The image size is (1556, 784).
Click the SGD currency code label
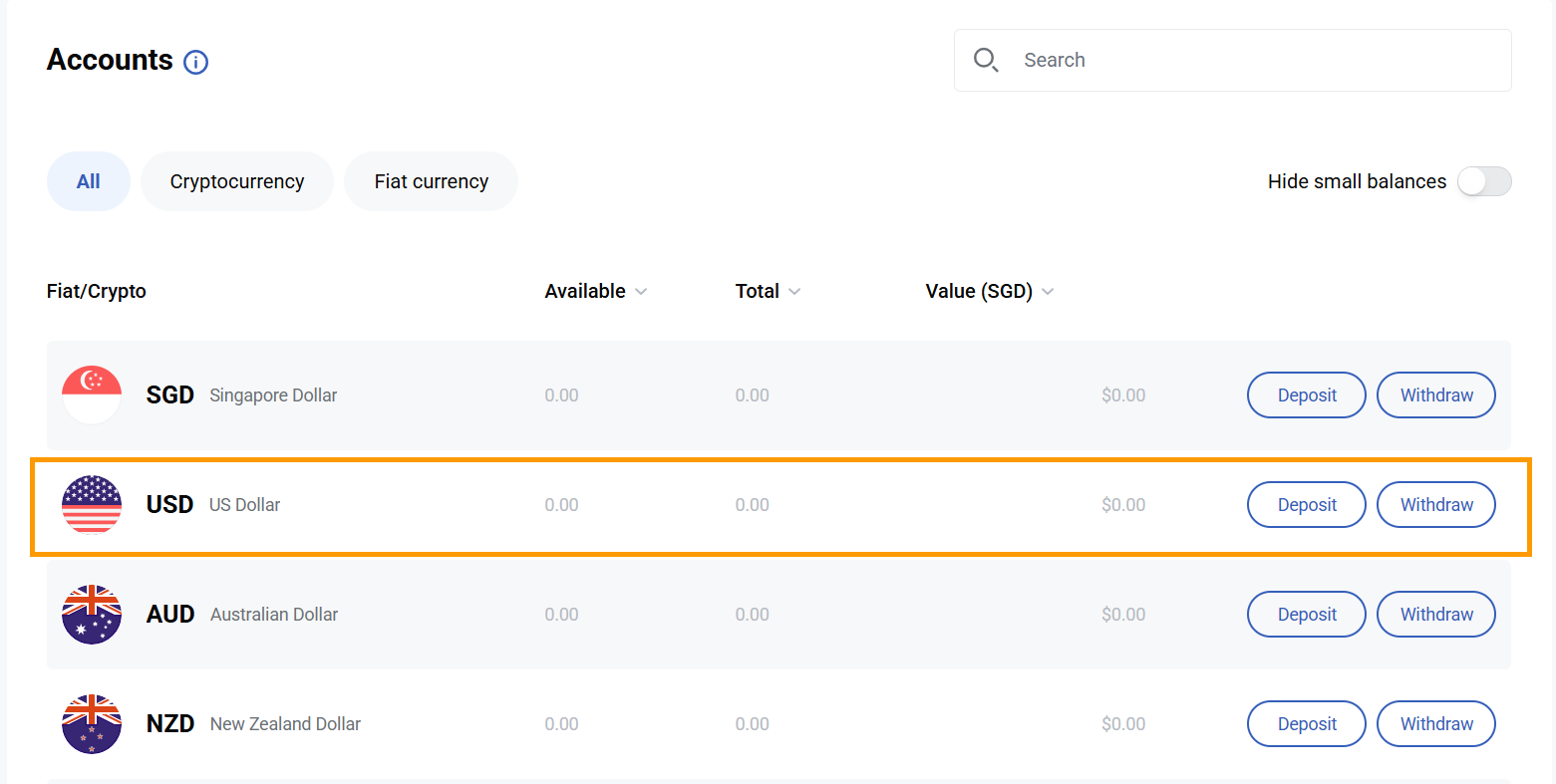(169, 394)
